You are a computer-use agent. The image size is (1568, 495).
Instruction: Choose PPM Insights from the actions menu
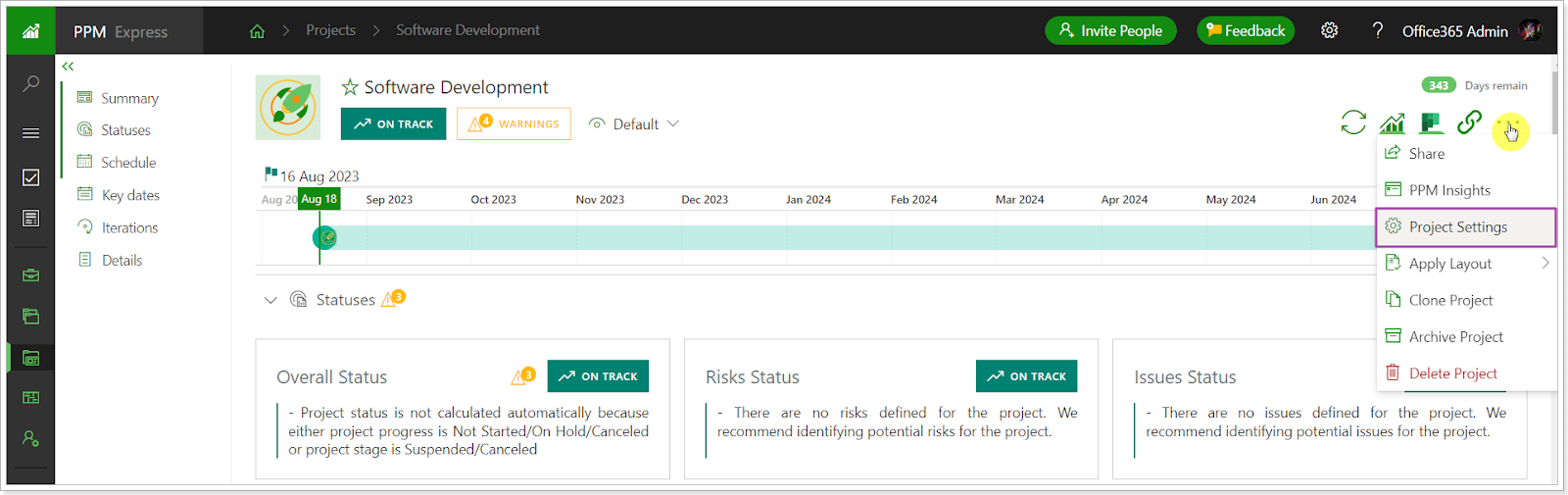click(x=1467, y=190)
